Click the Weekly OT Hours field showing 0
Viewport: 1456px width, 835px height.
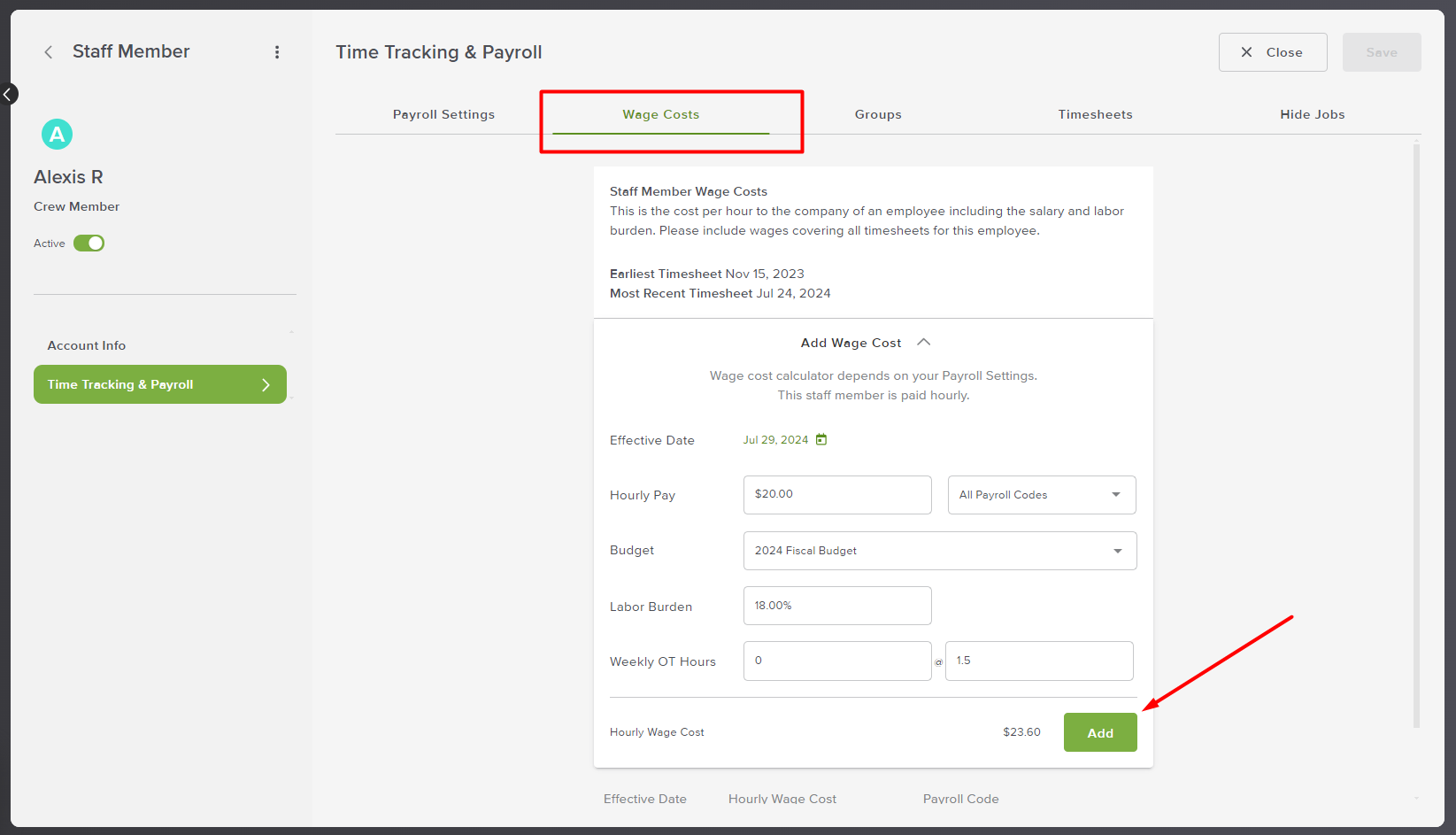tap(837, 661)
